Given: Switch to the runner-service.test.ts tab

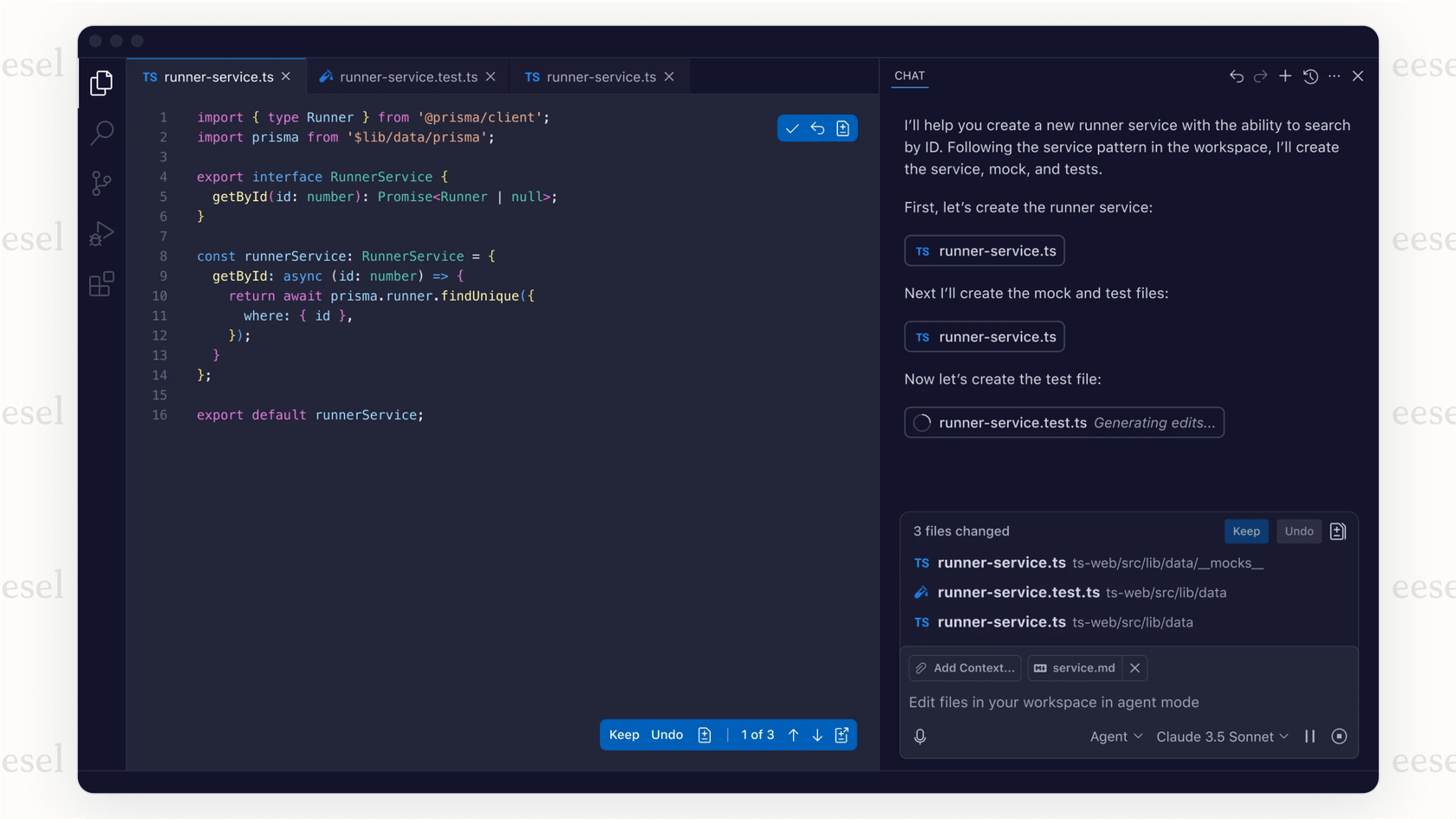Looking at the screenshot, I should pyautogui.click(x=407, y=76).
